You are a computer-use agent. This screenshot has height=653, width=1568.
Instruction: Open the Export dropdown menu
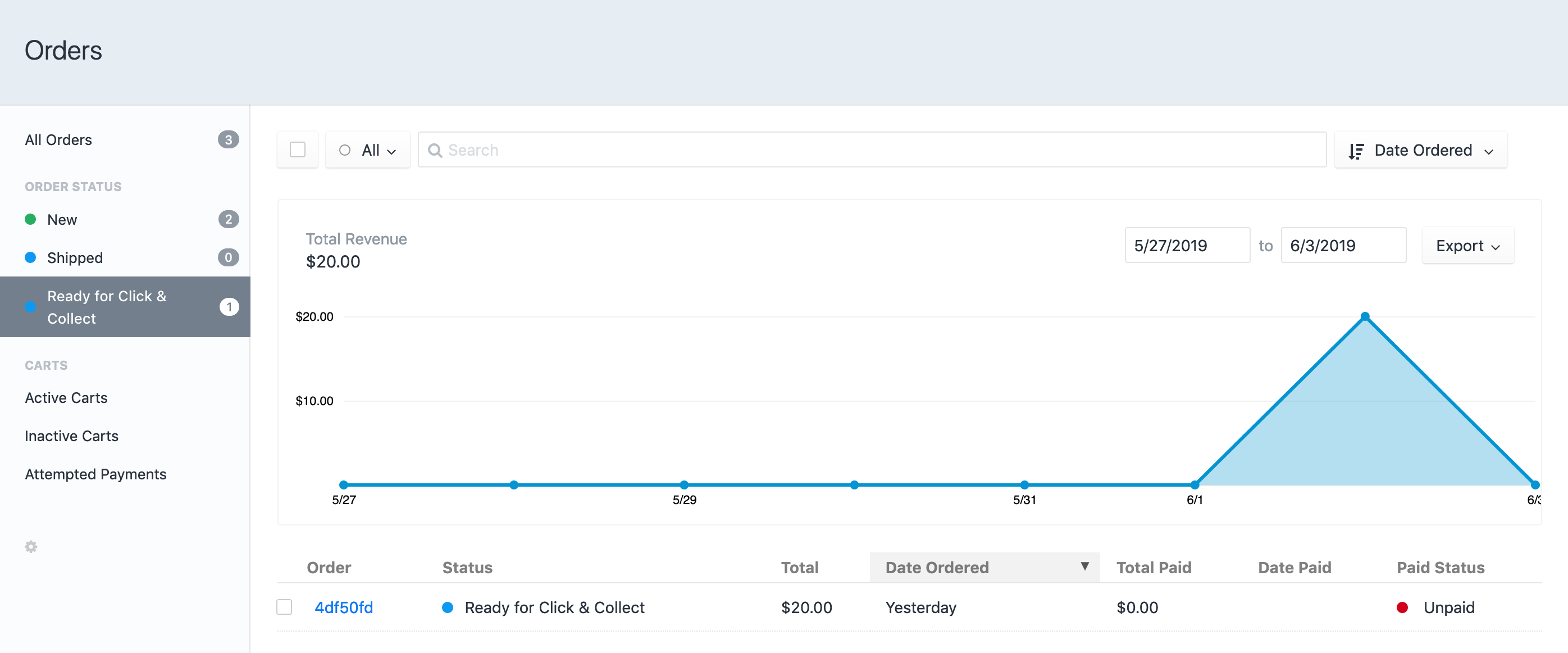coord(1467,246)
